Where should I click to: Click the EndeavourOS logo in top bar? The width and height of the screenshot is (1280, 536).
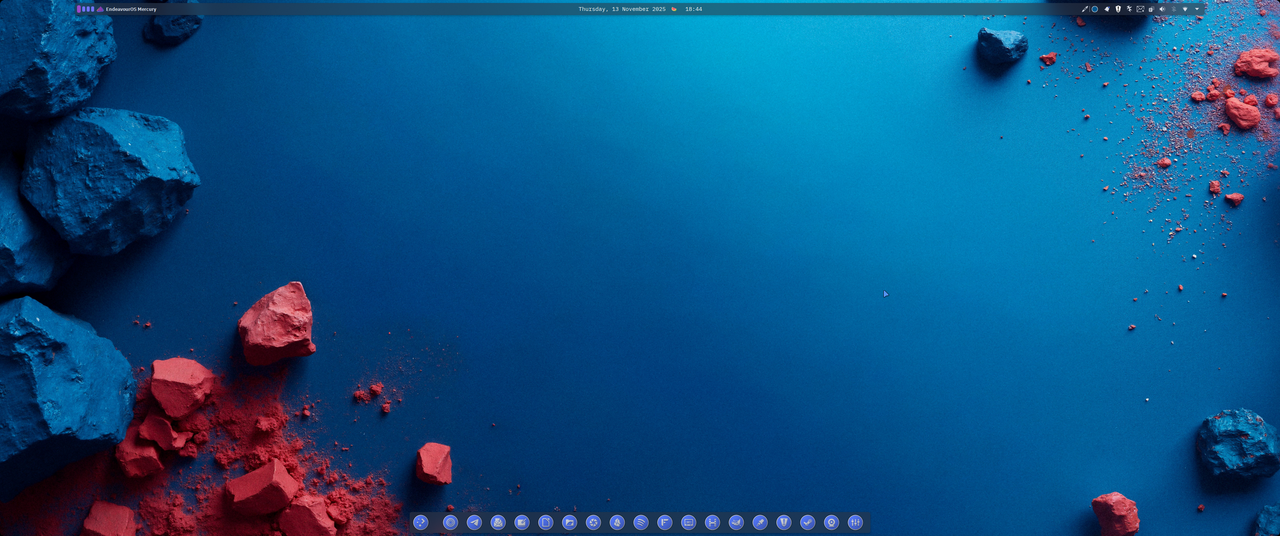click(100, 9)
